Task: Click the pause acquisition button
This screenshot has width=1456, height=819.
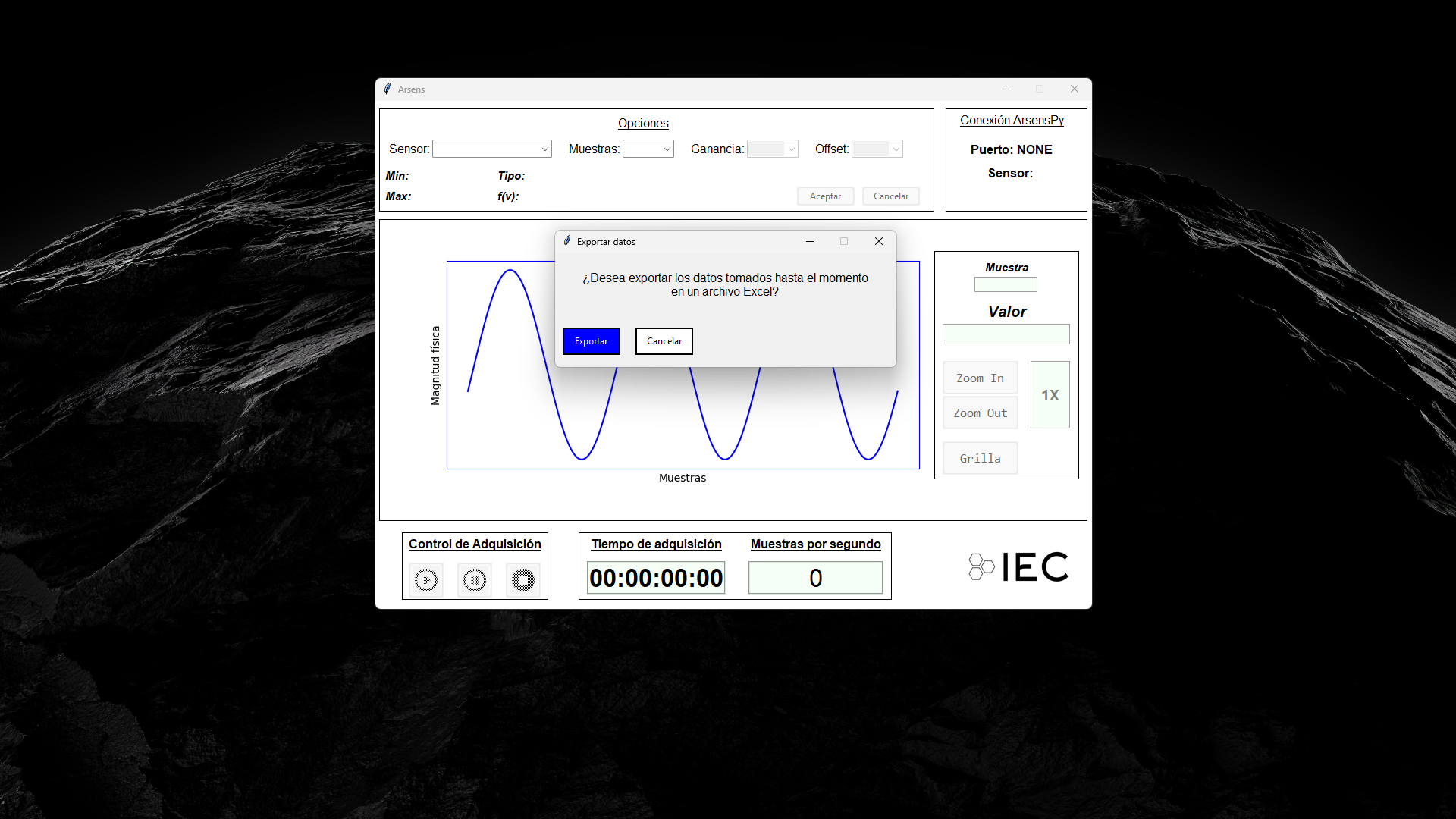Action: click(x=475, y=580)
